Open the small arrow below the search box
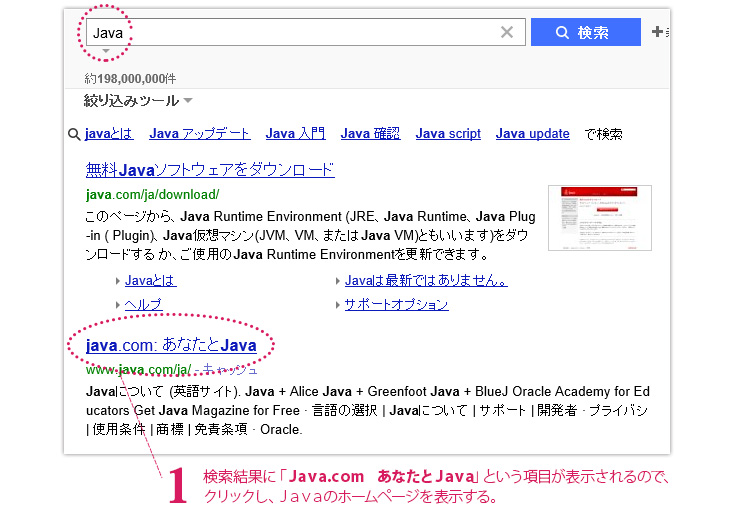The height and width of the screenshot is (520, 740). pyautogui.click(x=106, y=50)
